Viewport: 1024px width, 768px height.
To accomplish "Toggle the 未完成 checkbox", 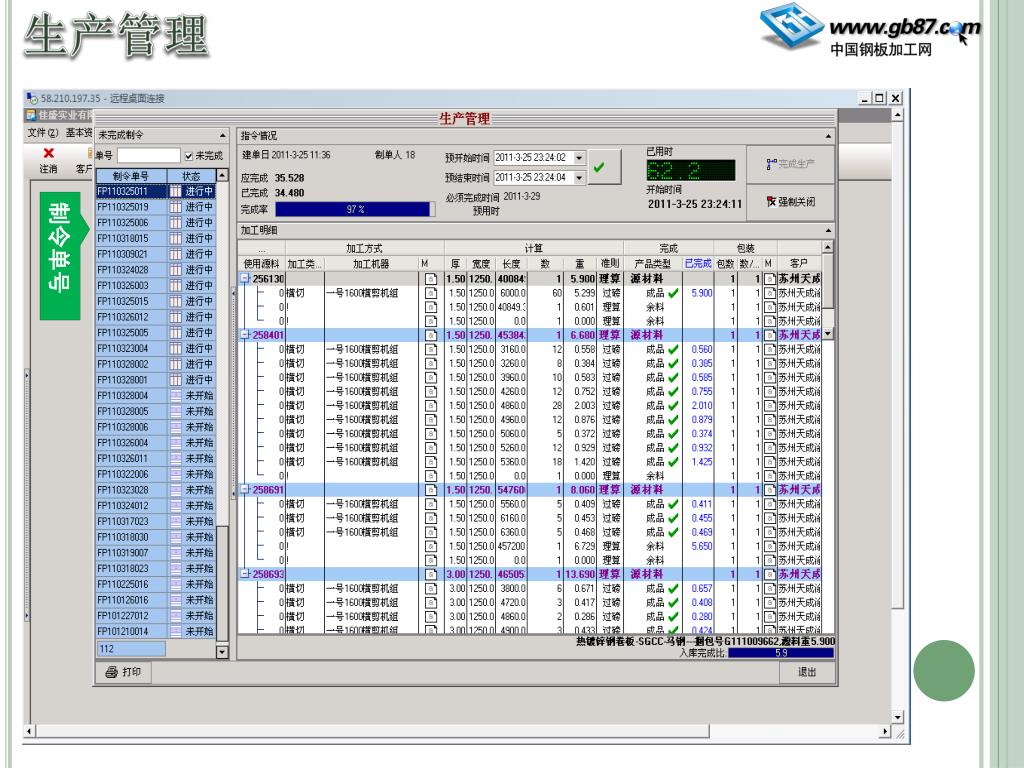I will pyautogui.click(x=189, y=156).
